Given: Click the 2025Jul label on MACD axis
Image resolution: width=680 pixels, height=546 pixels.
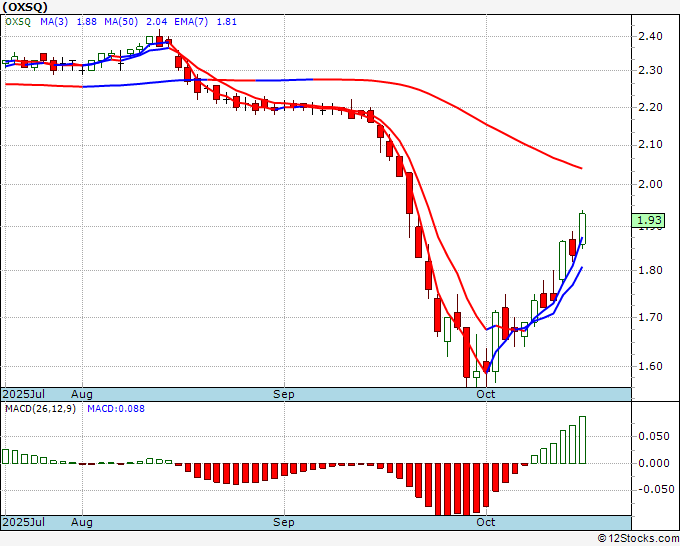Looking at the screenshot, I should 24,522.
